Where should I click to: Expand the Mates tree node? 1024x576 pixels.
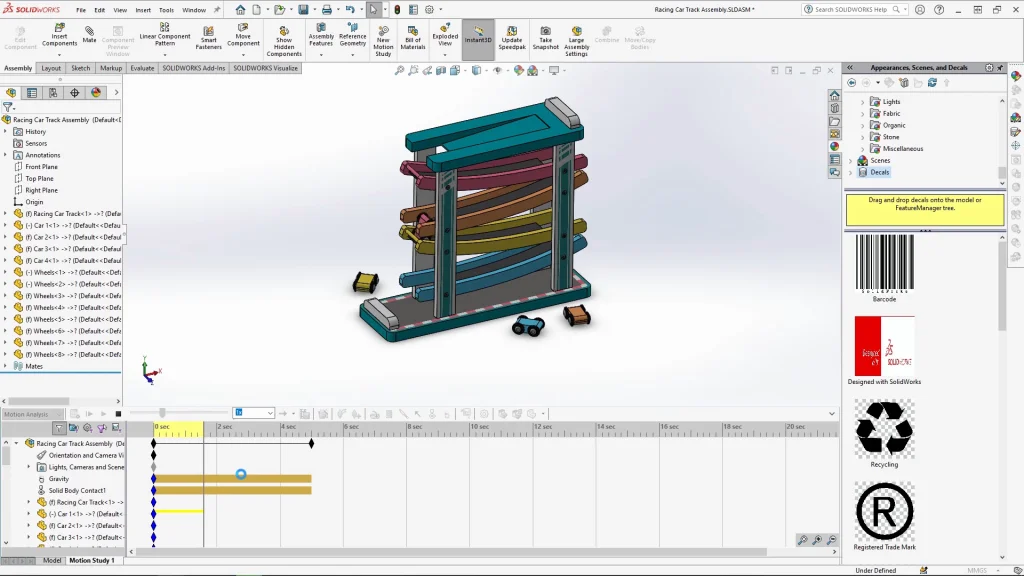(x=5, y=366)
